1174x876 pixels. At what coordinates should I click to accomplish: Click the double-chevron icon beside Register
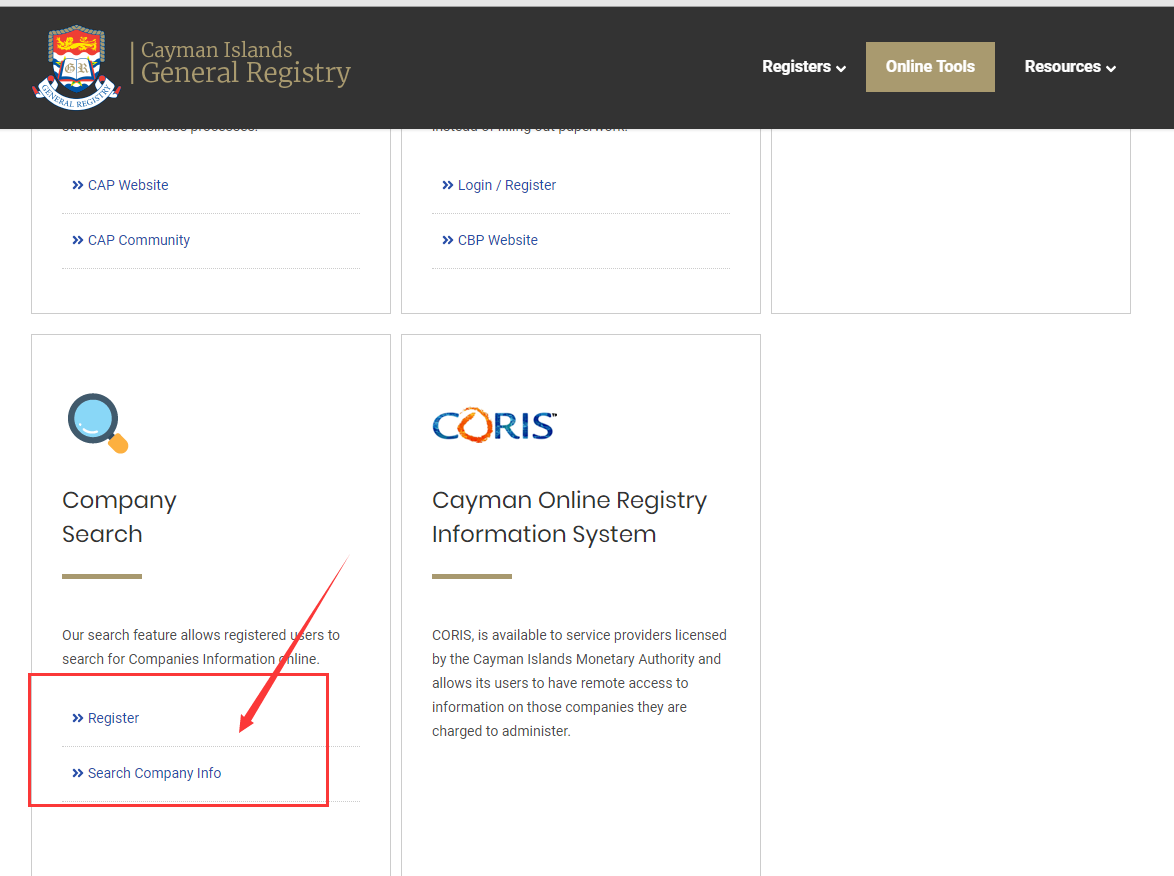coord(78,718)
